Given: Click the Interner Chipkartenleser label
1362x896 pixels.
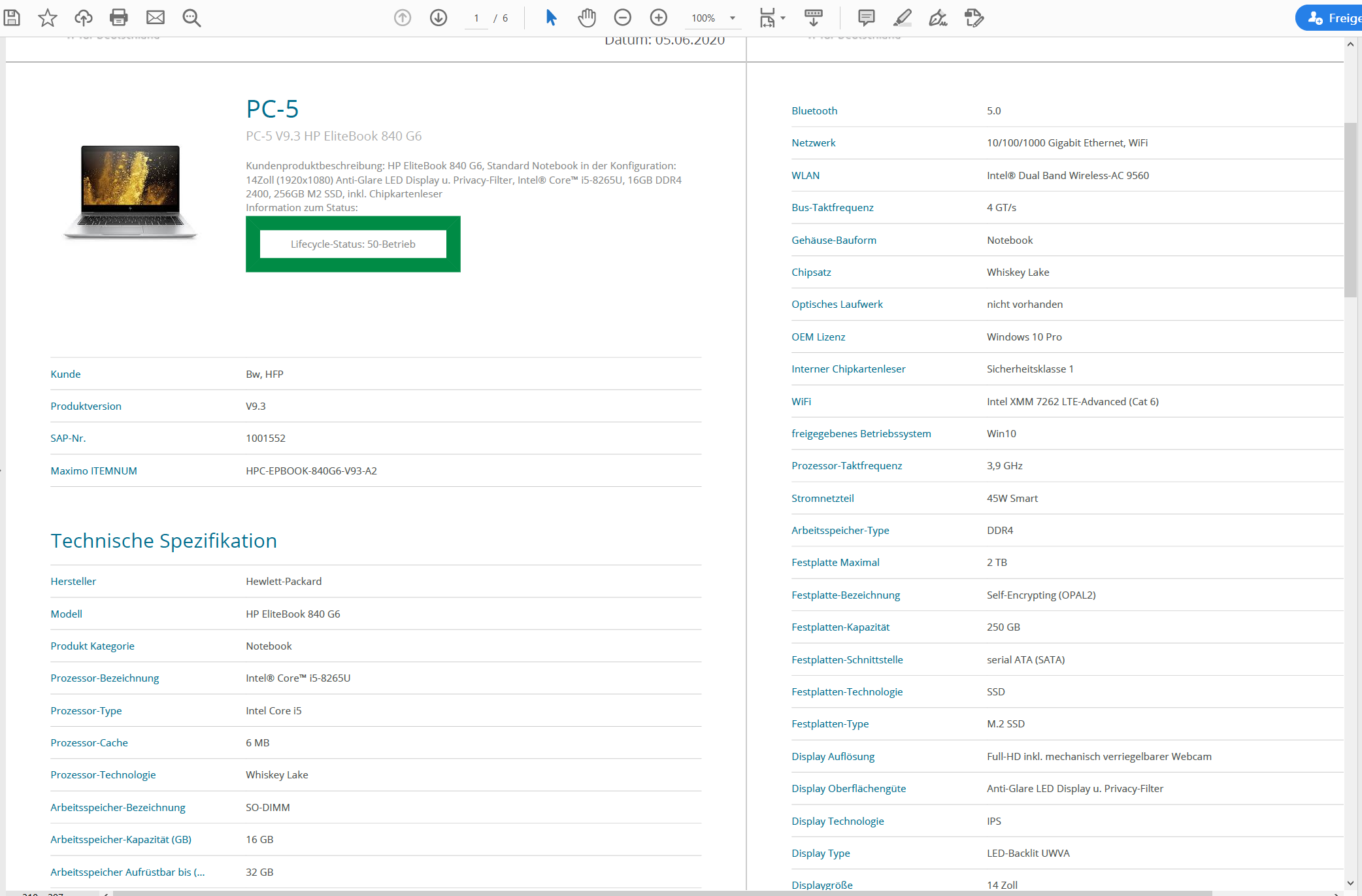Looking at the screenshot, I should (848, 369).
